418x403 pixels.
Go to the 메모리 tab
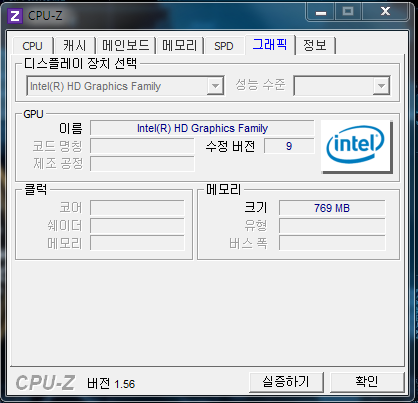point(180,46)
